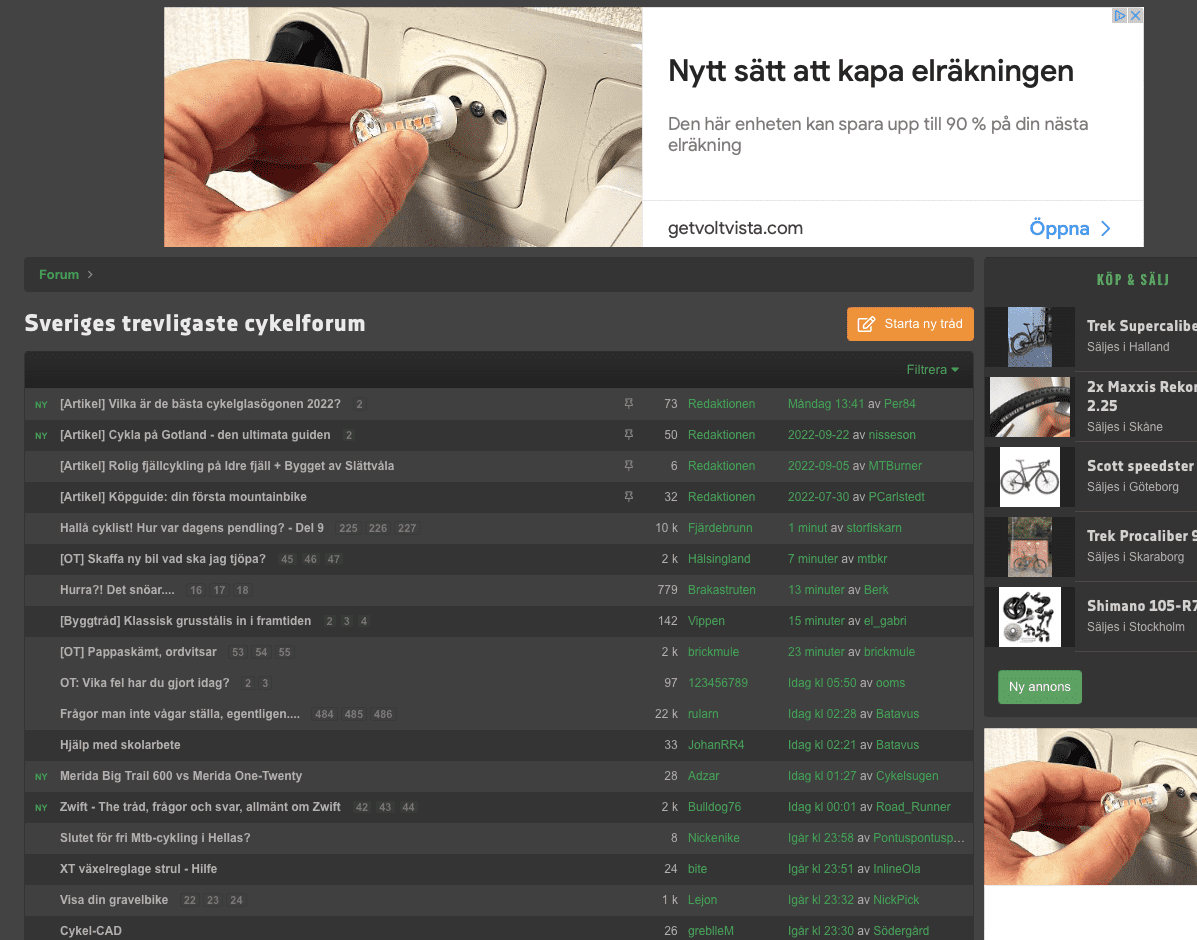Click the green Ny annons button

coord(1039,687)
